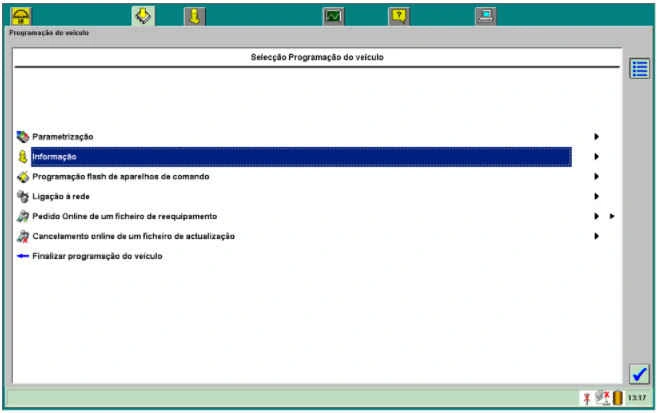The image size is (659, 413).
Task: Click the network disconnected status icon
Action: coord(601,398)
